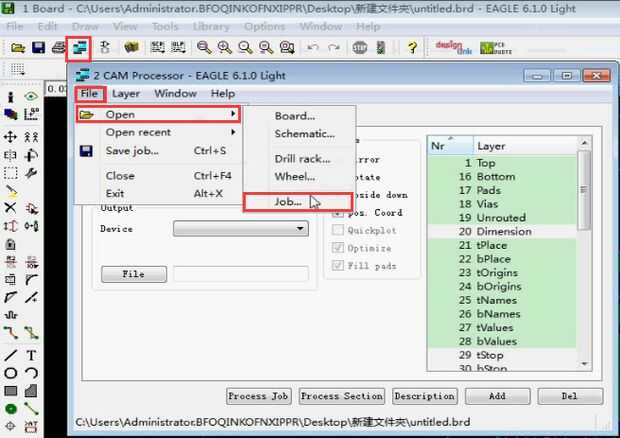Choose Wheel... from the Open submenu
The image size is (620, 438).
click(x=295, y=176)
